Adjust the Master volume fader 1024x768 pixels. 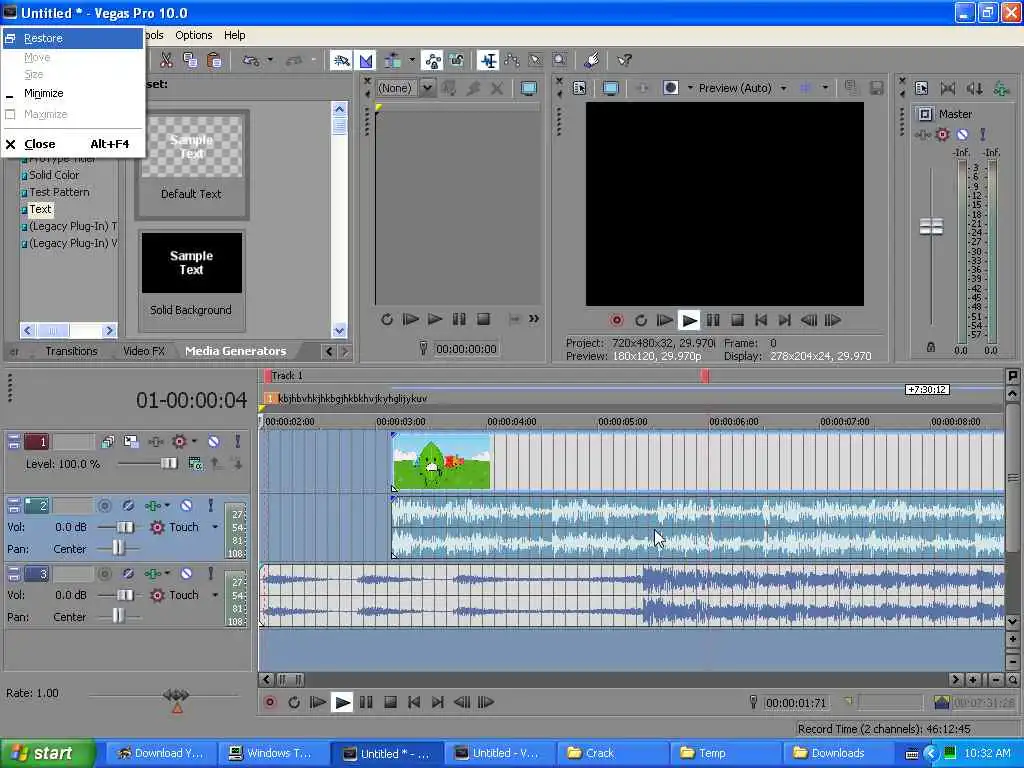[x=931, y=227]
